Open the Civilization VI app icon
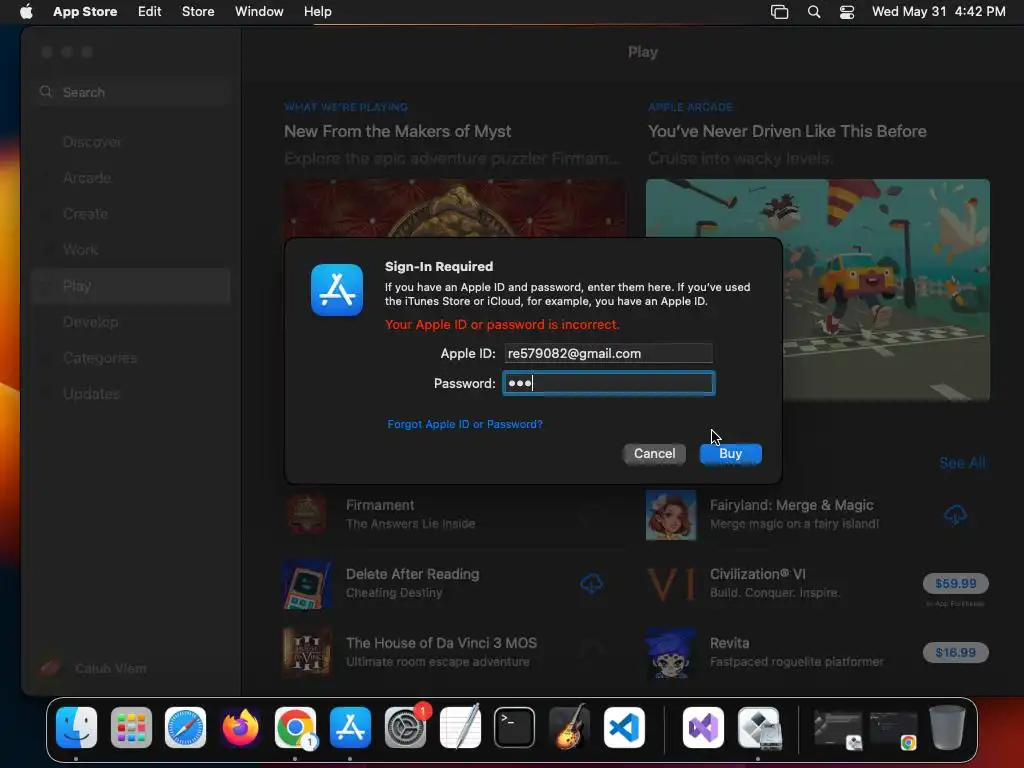The image size is (1024, 768). coord(671,584)
